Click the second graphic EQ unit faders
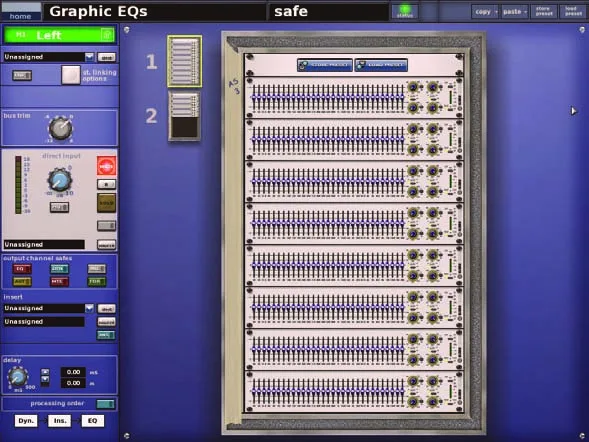Screen dimensions: 589x442 pyautogui.click(x=328, y=140)
